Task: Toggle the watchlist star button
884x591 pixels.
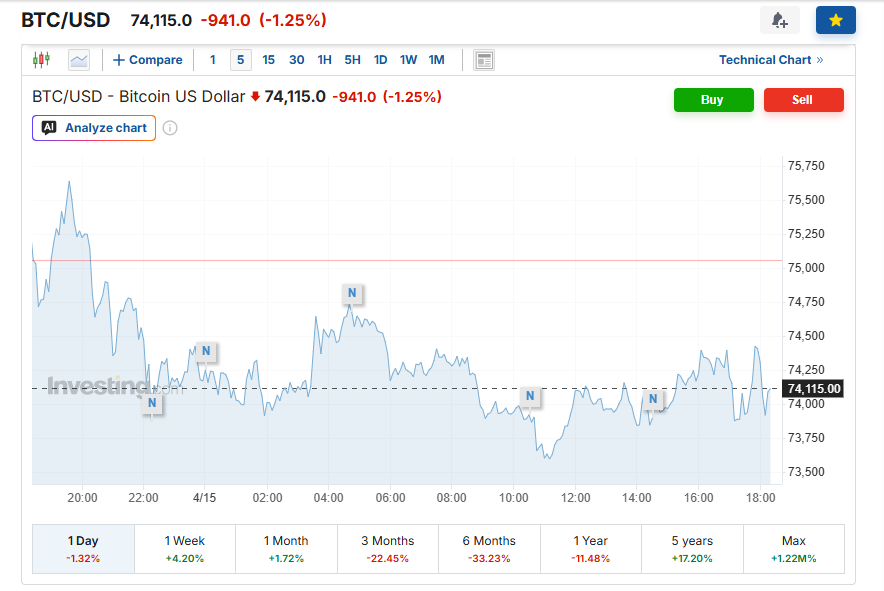Action: point(835,21)
